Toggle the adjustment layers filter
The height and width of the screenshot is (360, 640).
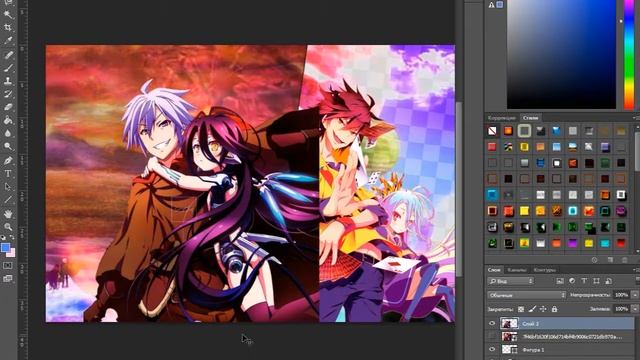coord(572,281)
